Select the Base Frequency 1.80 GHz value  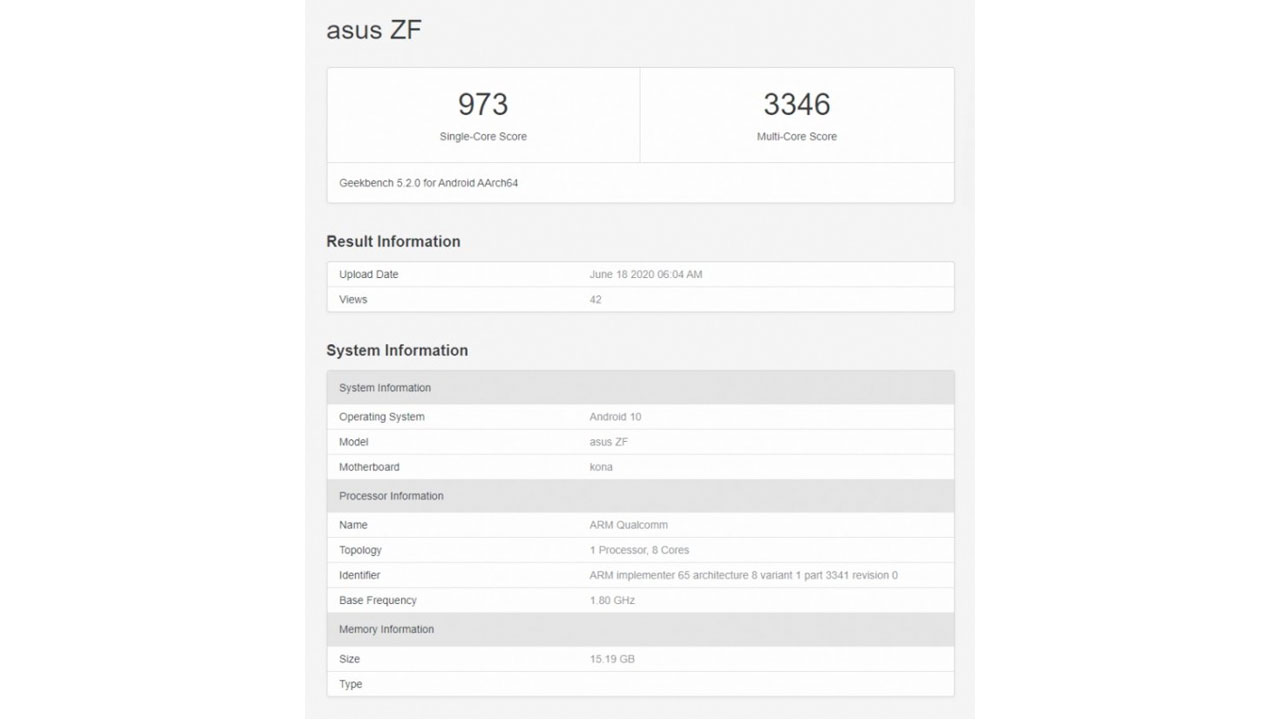pyautogui.click(x=613, y=600)
